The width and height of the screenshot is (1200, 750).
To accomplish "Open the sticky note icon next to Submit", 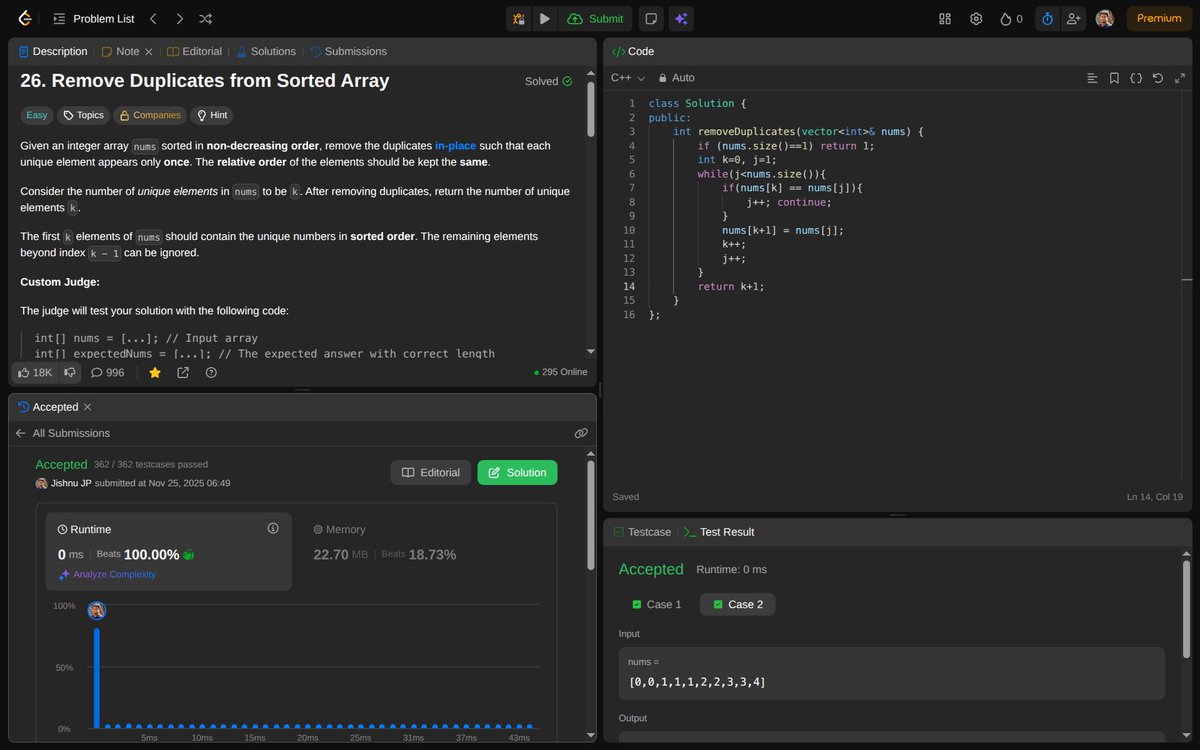I will (651, 18).
